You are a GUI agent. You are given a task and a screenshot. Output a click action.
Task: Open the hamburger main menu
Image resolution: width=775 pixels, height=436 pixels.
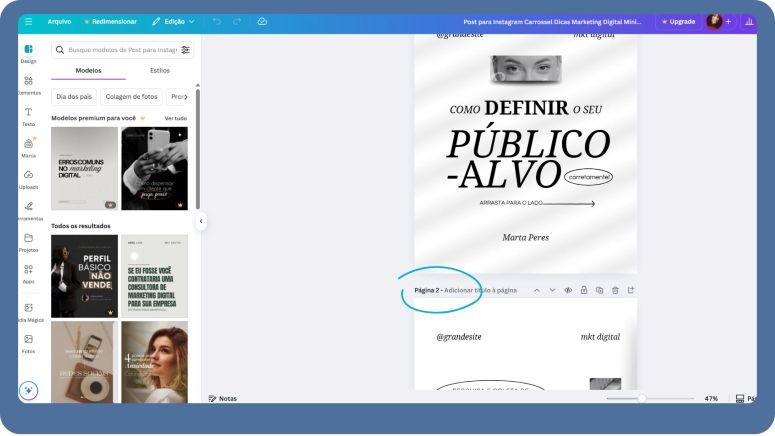click(28, 21)
